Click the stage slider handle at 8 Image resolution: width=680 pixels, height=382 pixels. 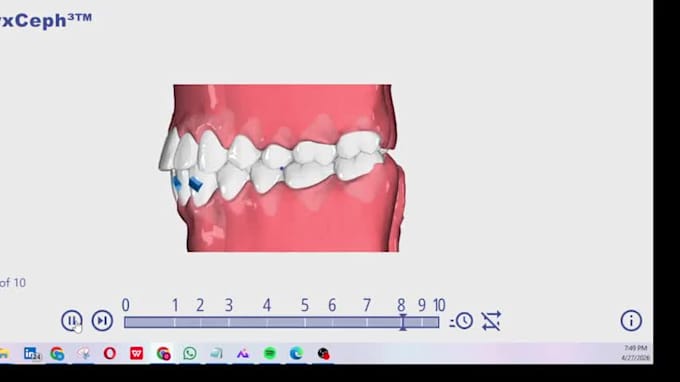pyautogui.click(x=403, y=323)
